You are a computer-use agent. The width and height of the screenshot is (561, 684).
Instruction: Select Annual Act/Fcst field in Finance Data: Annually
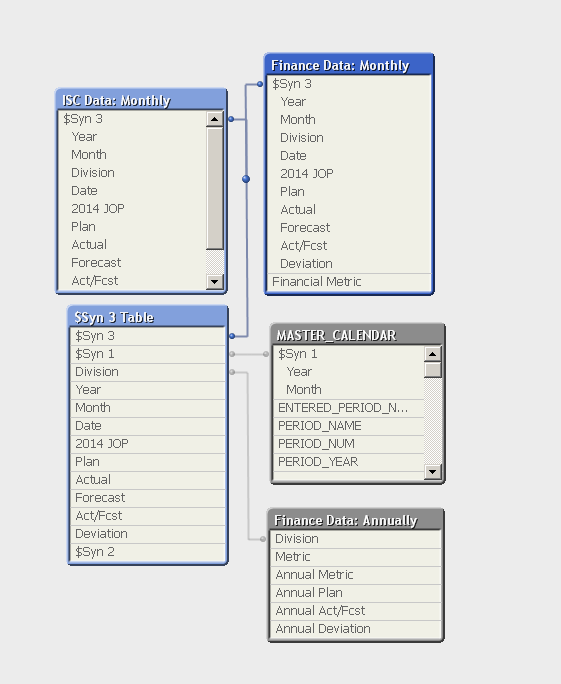pos(356,611)
